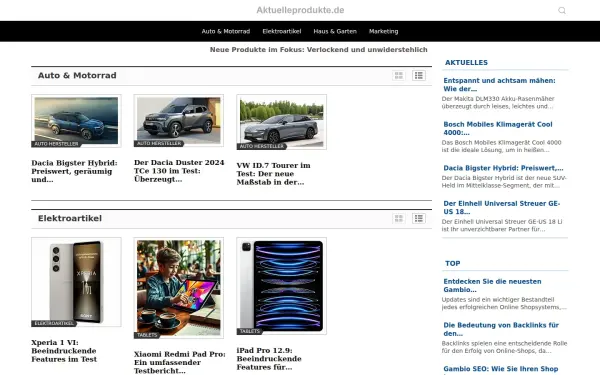Open the Dacia Bigster Hybrid car thumbnail
Image resolution: width=600 pixels, height=375 pixels.
(x=76, y=121)
